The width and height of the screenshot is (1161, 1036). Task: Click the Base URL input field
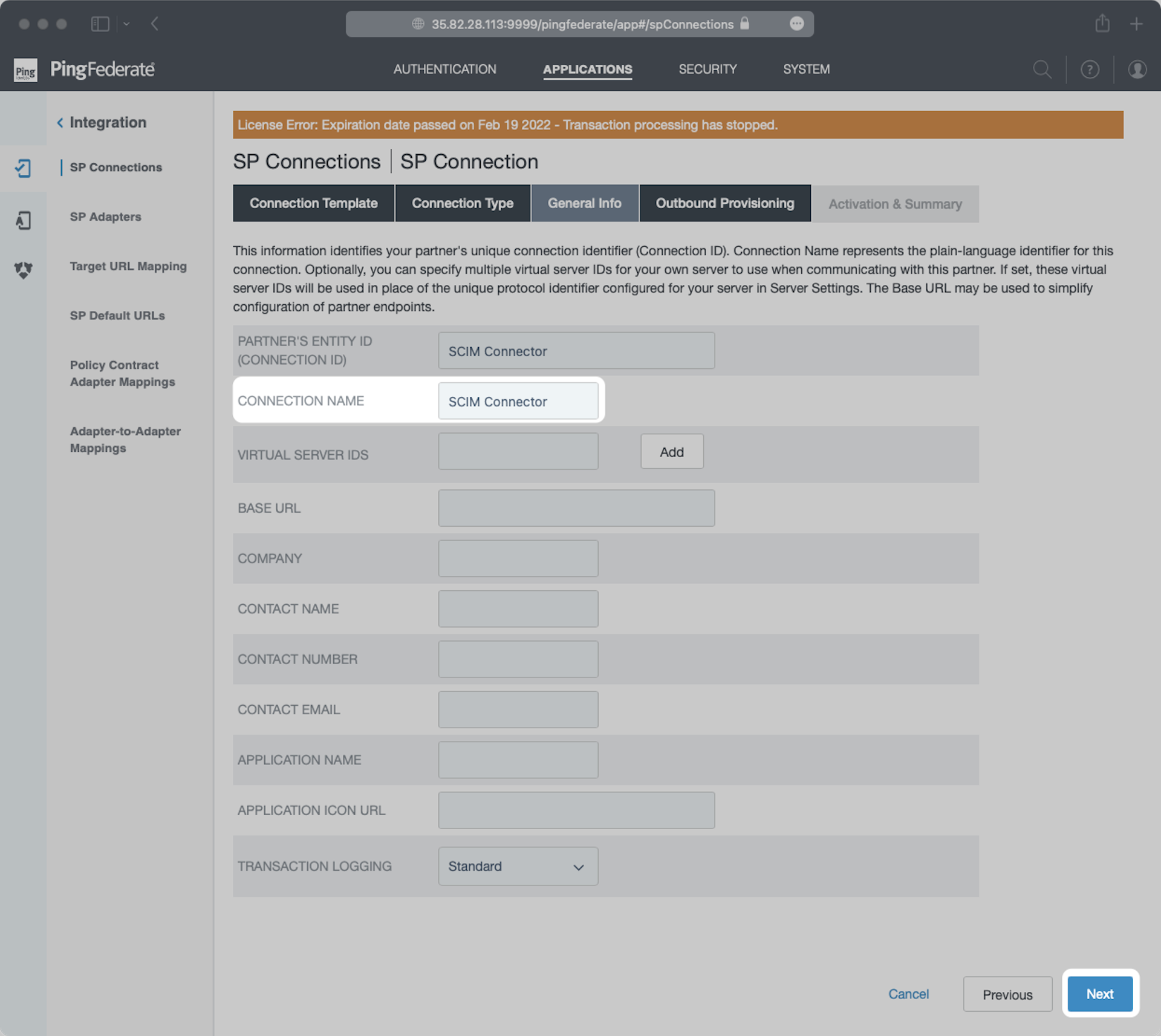pos(576,508)
